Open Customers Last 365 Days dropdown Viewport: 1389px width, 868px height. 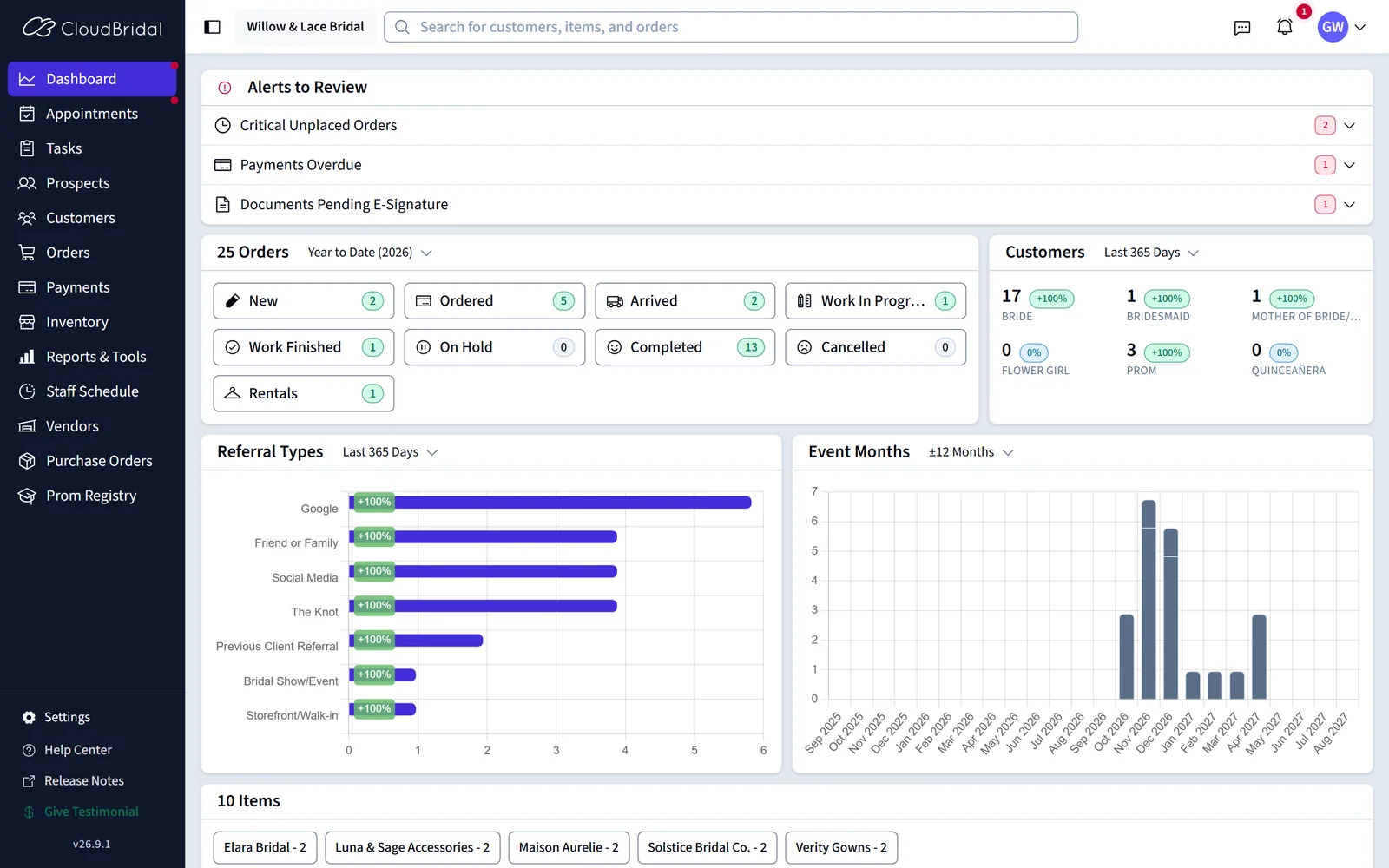click(1151, 253)
